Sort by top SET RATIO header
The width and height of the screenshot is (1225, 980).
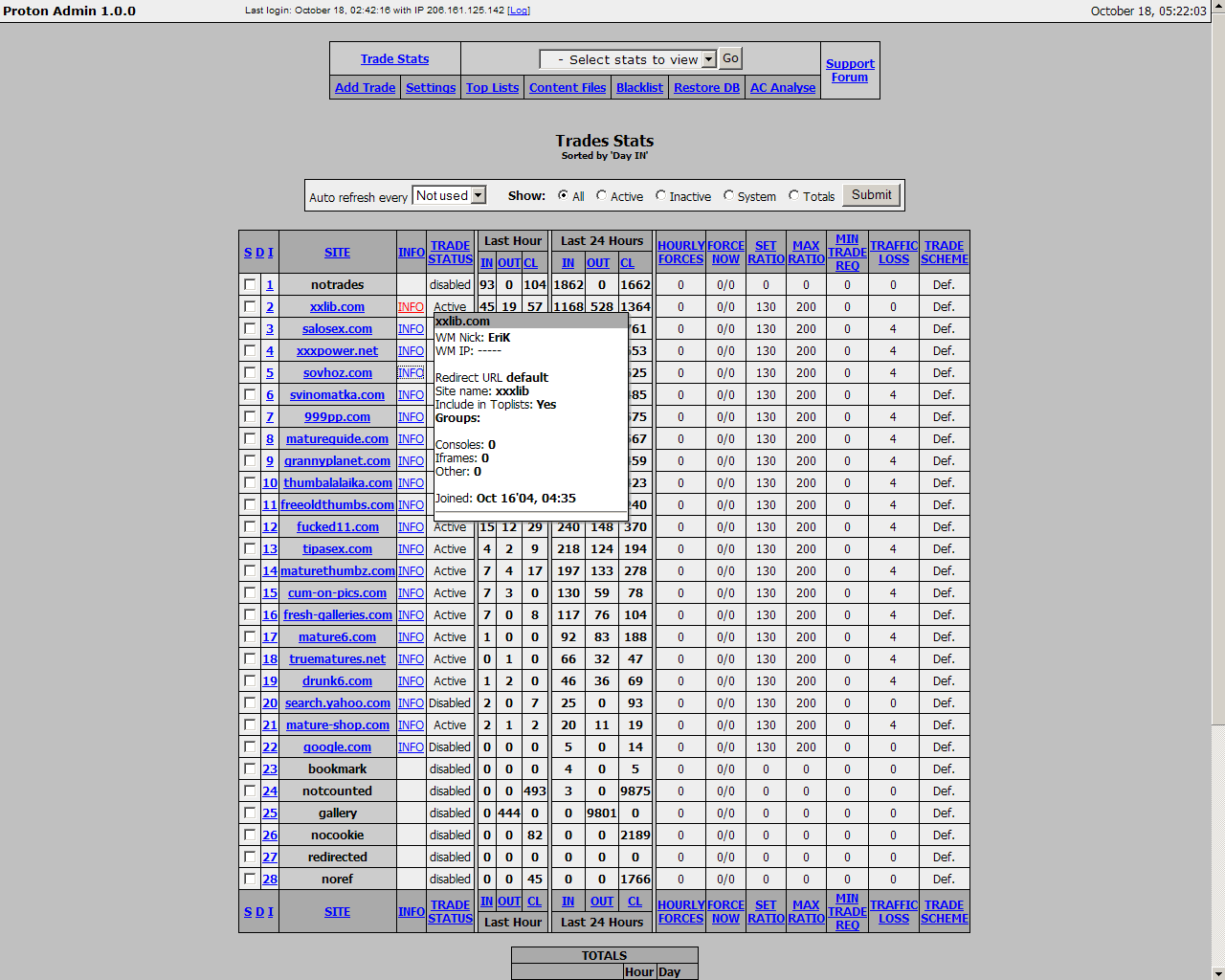pos(766,253)
